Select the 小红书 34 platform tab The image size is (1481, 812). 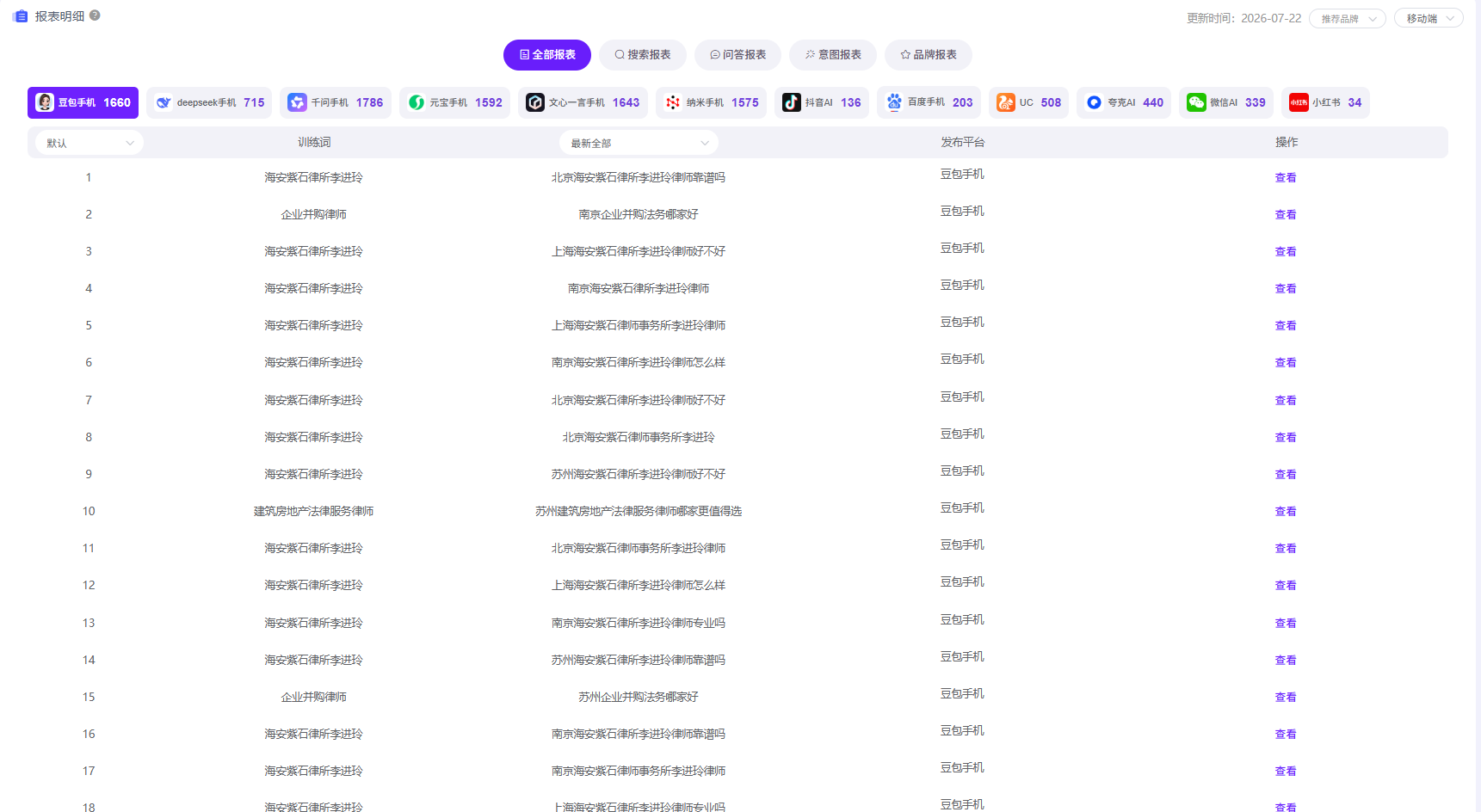pyautogui.click(x=1325, y=102)
